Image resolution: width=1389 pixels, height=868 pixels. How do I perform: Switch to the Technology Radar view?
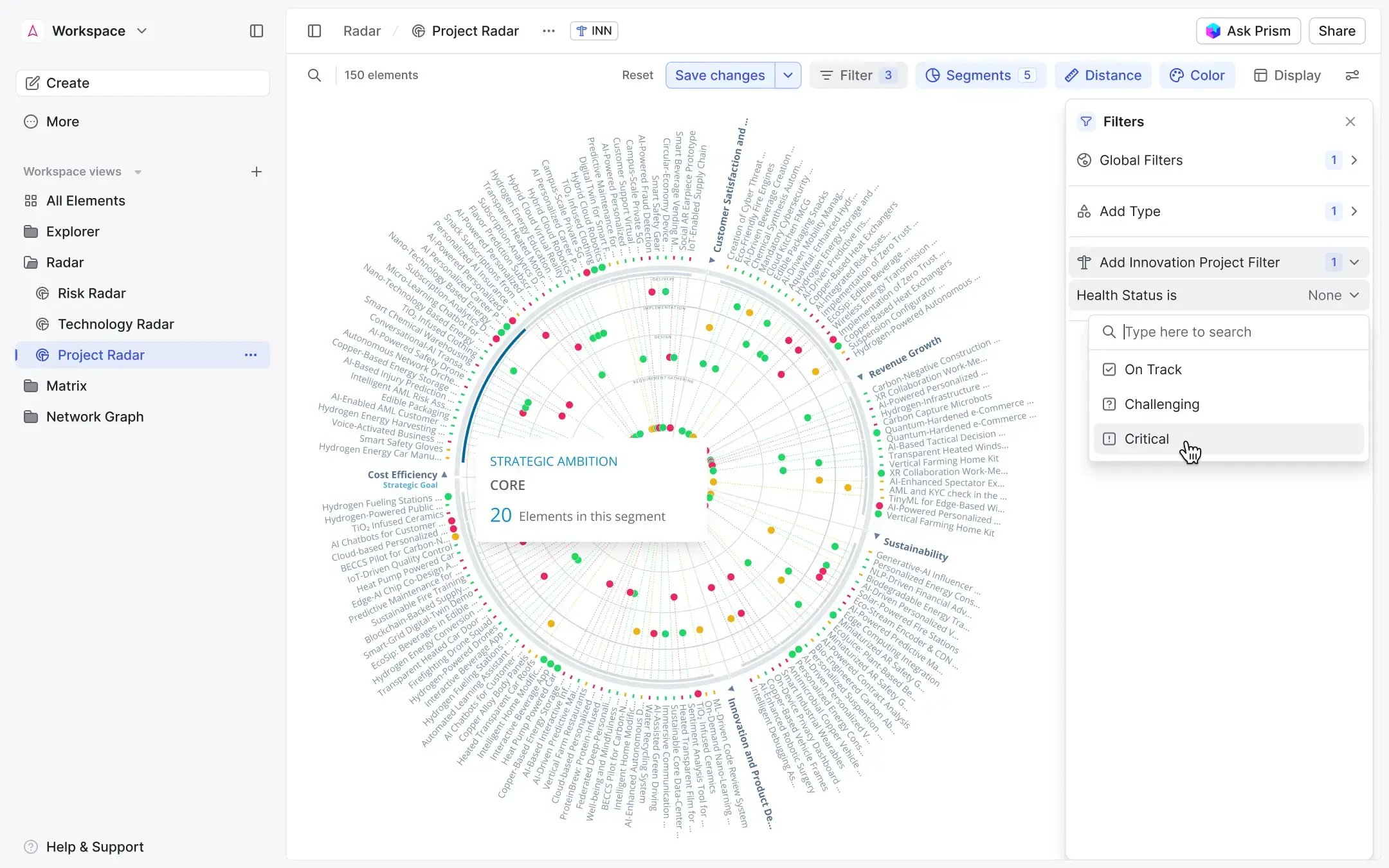tap(116, 323)
